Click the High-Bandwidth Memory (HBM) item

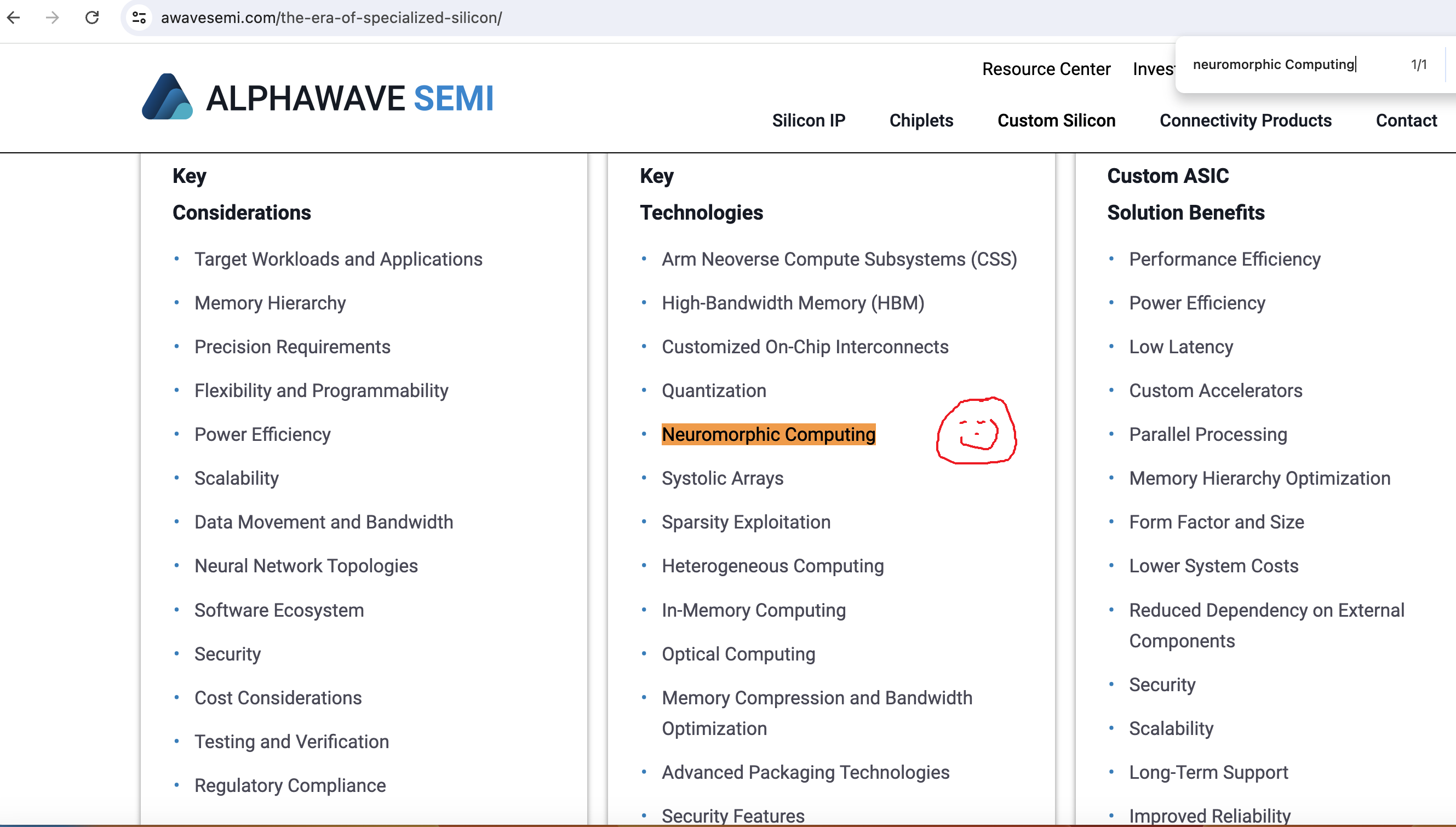point(793,303)
